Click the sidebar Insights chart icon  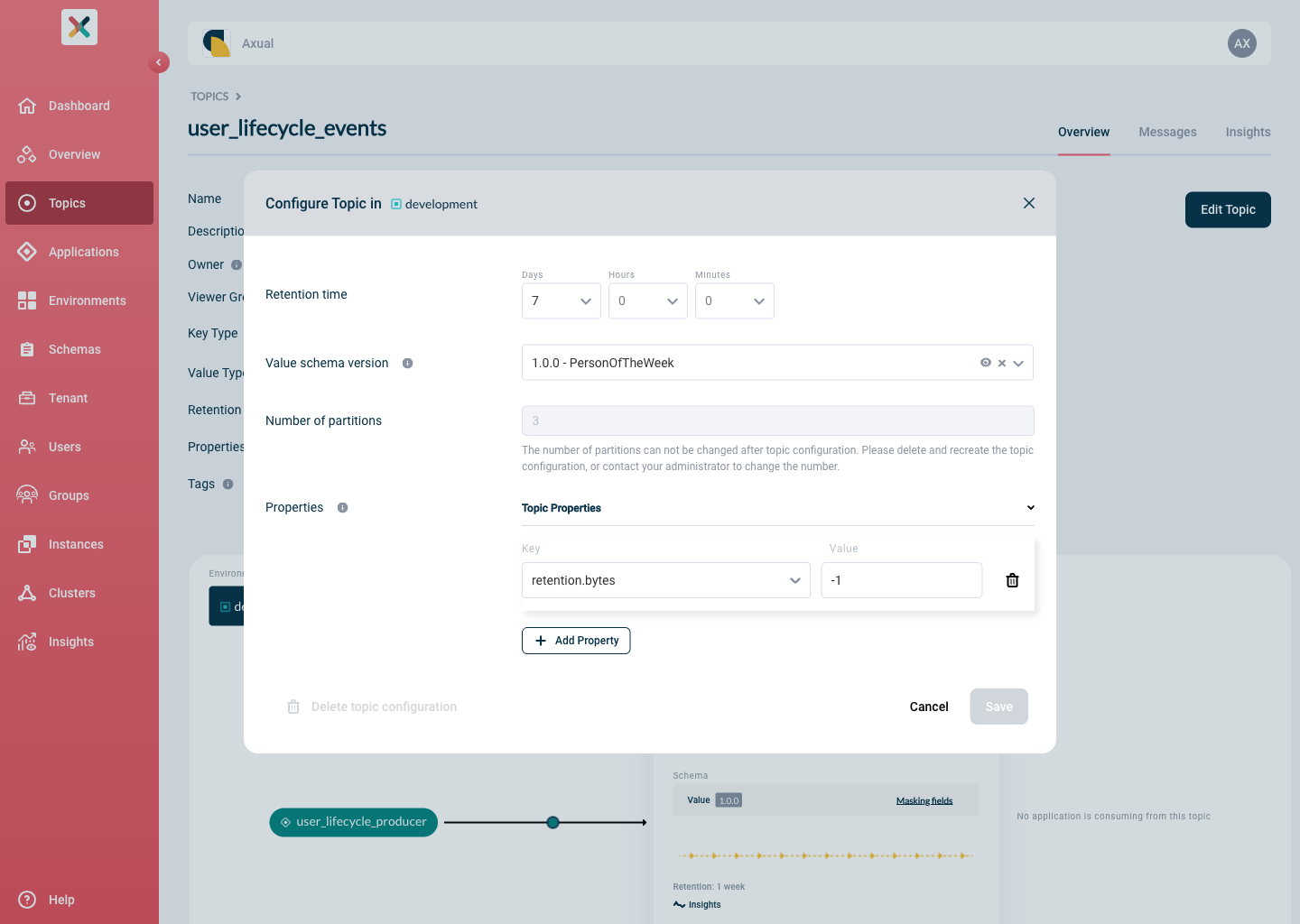[x=27, y=642]
